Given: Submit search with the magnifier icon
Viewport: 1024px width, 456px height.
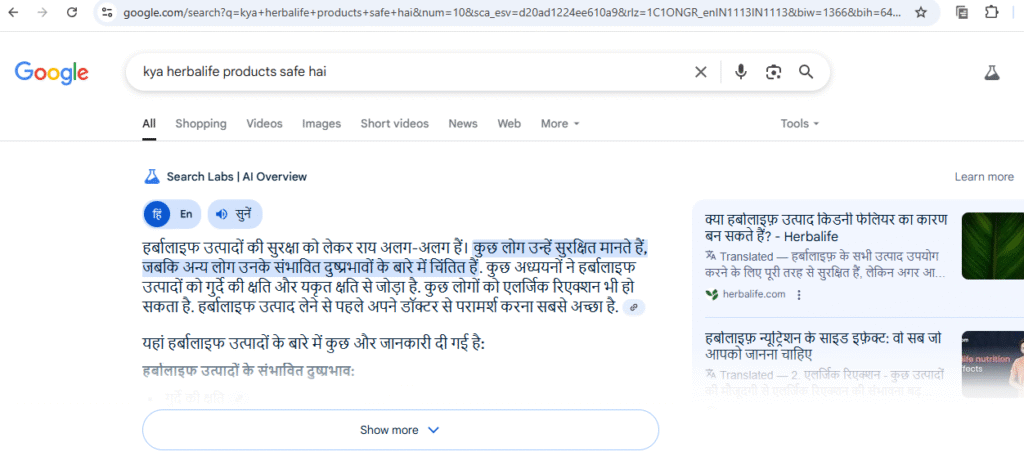Looking at the screenshot, I should [x=807, y=72].
